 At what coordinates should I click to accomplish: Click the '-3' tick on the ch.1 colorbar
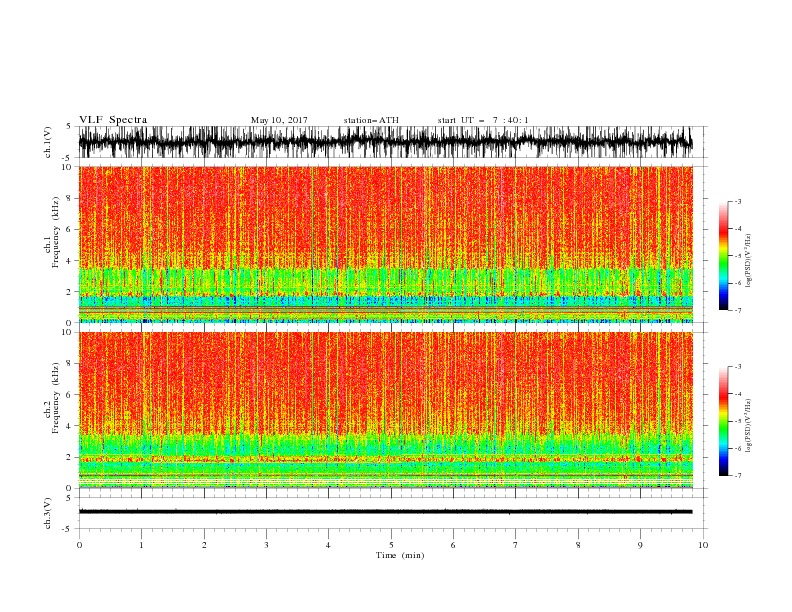click(737, 201)
